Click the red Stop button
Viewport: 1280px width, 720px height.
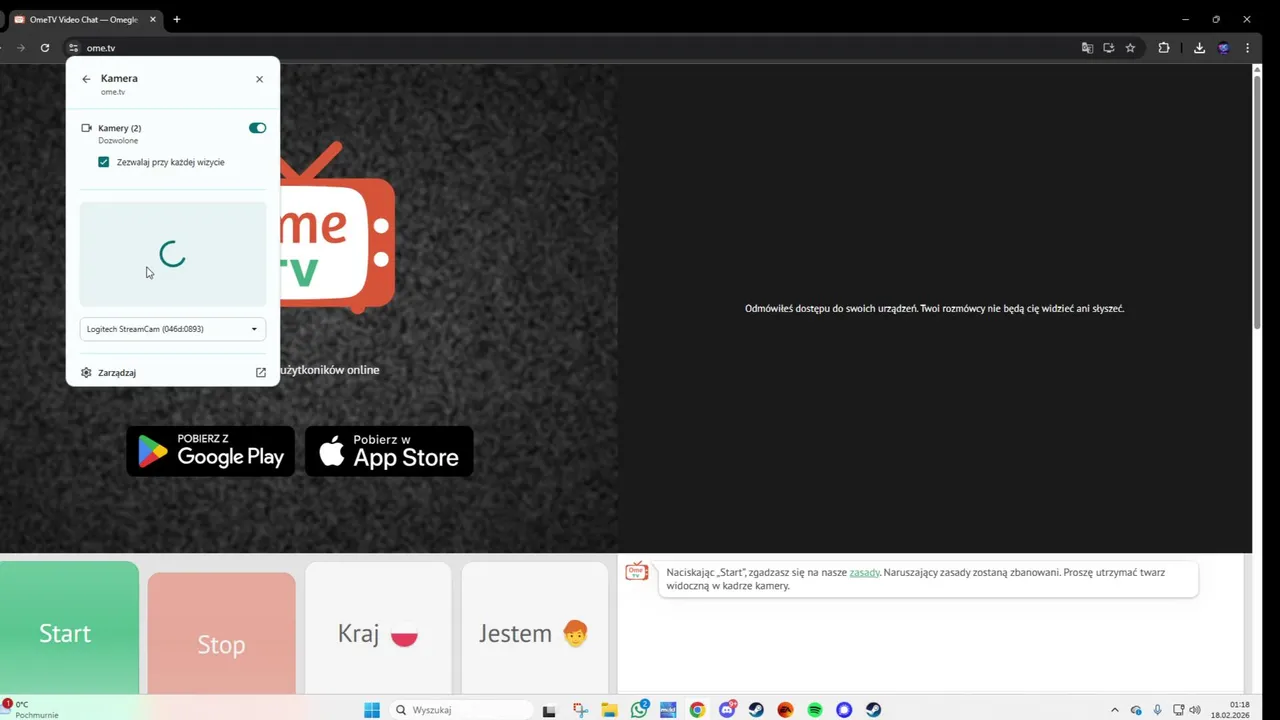click(x=221, y=634)
